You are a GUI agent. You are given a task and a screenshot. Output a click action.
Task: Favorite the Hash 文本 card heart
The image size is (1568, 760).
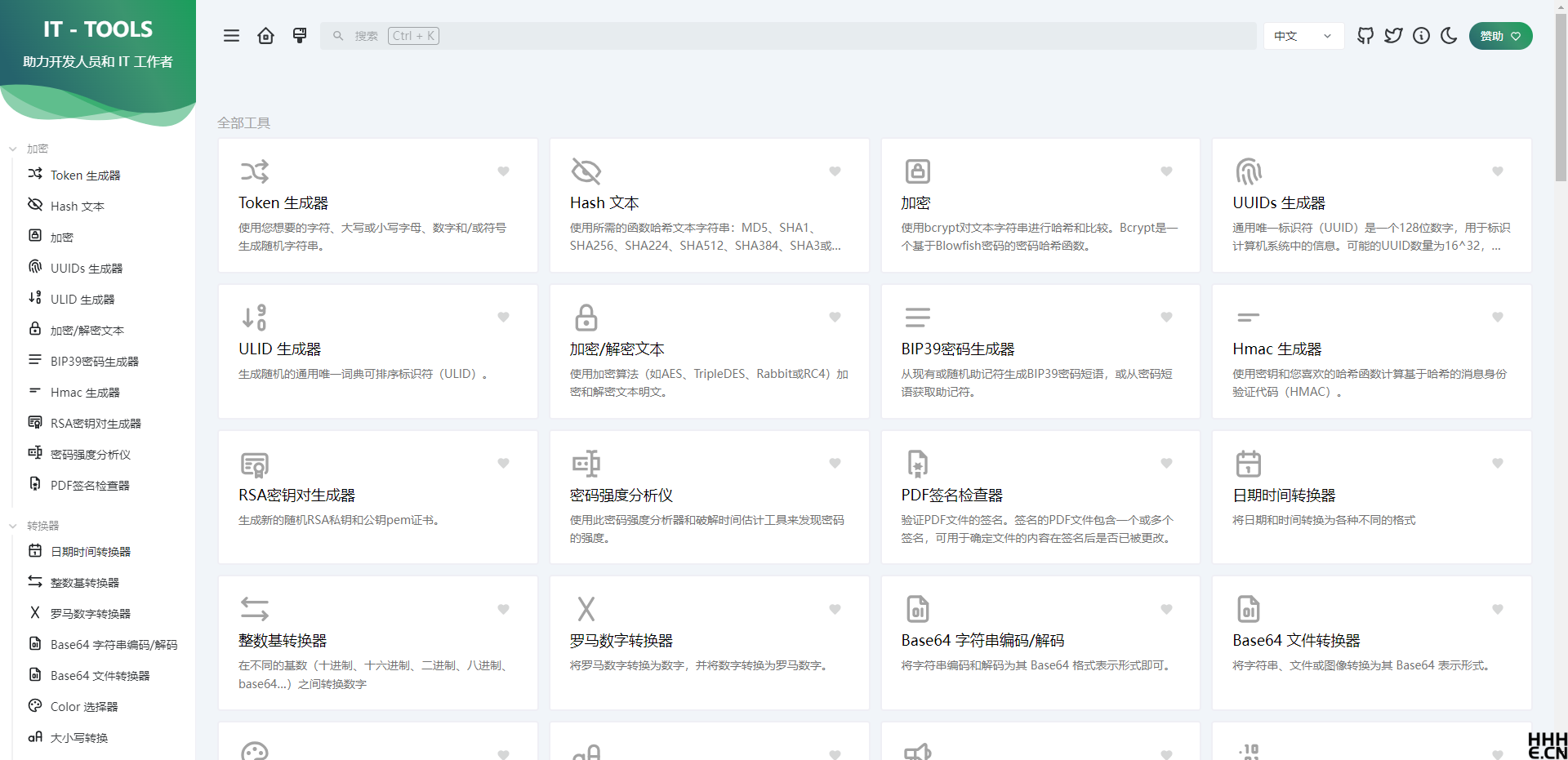(835, 171)
